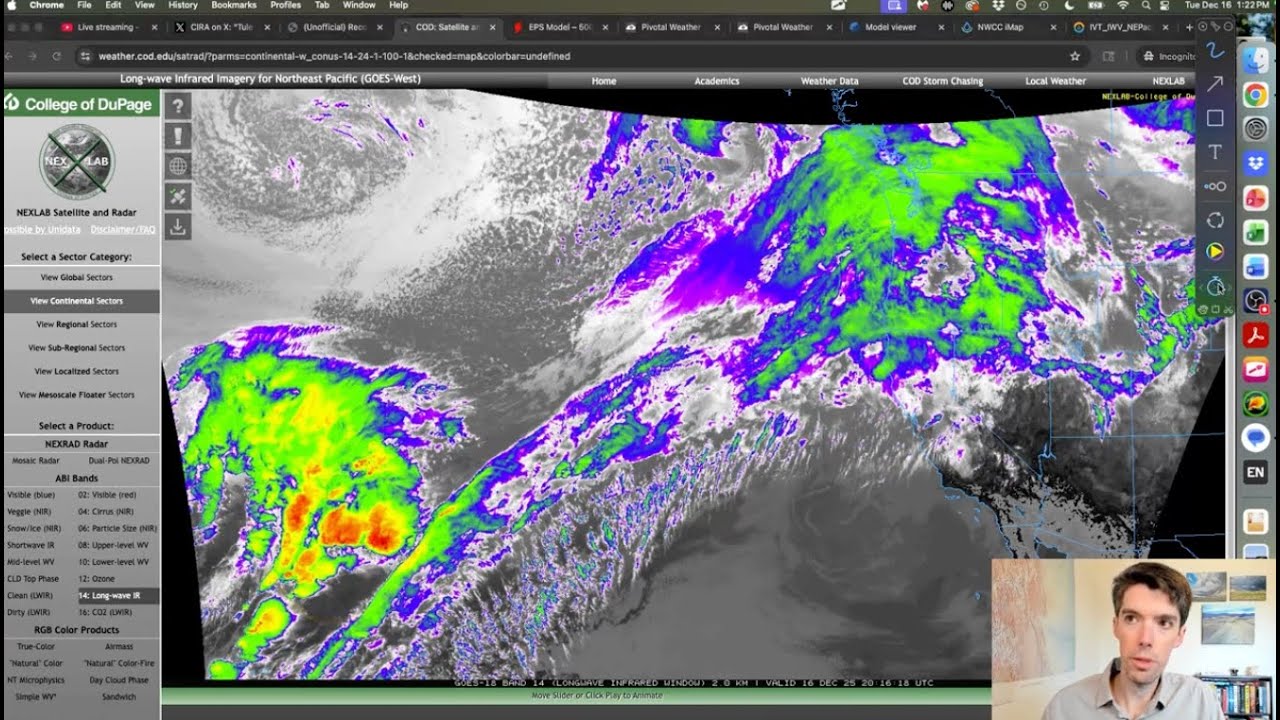Select 12: Ozone band

(97, 579)
